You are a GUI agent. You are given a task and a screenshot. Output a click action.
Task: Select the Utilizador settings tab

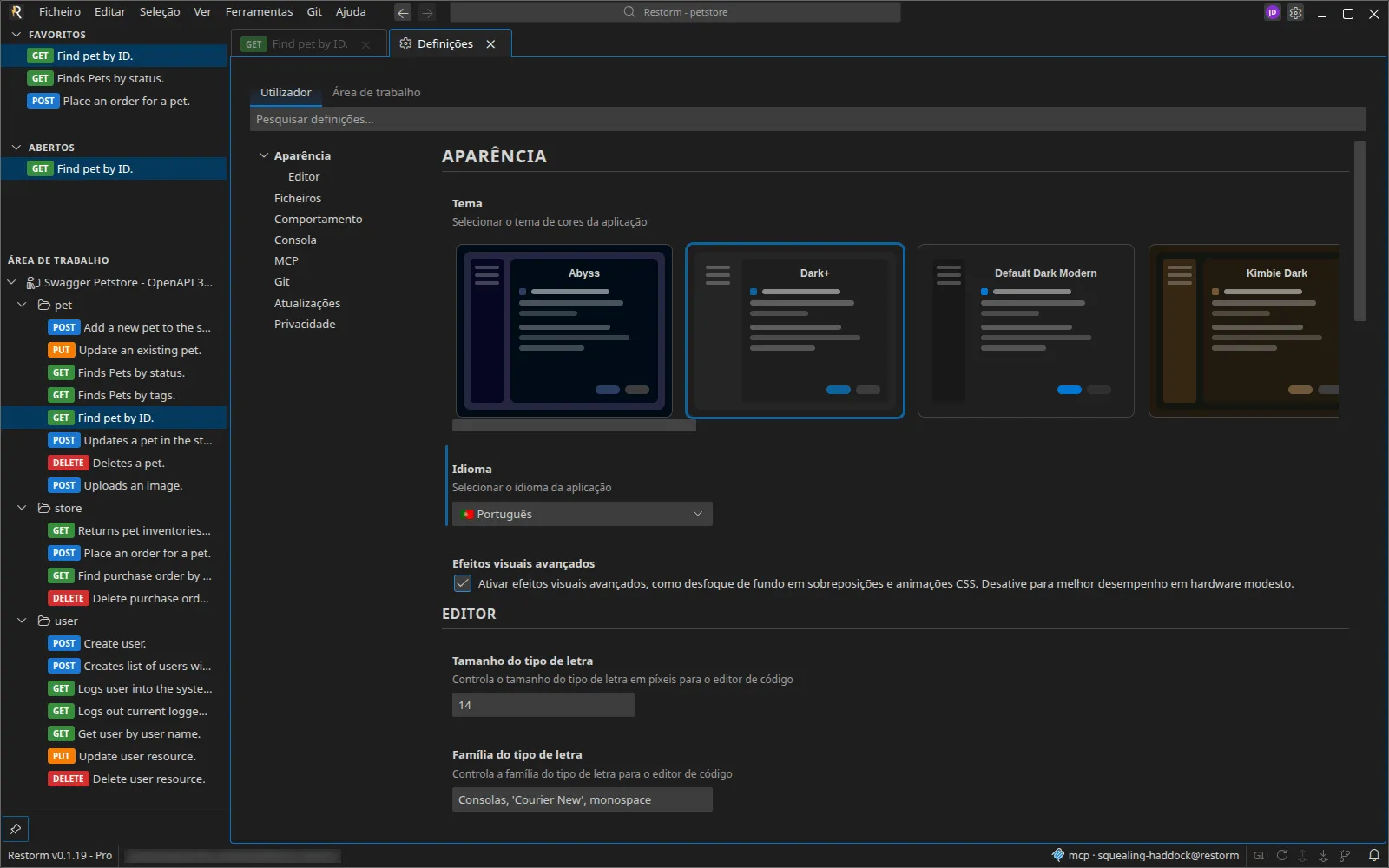click(286, 92)
